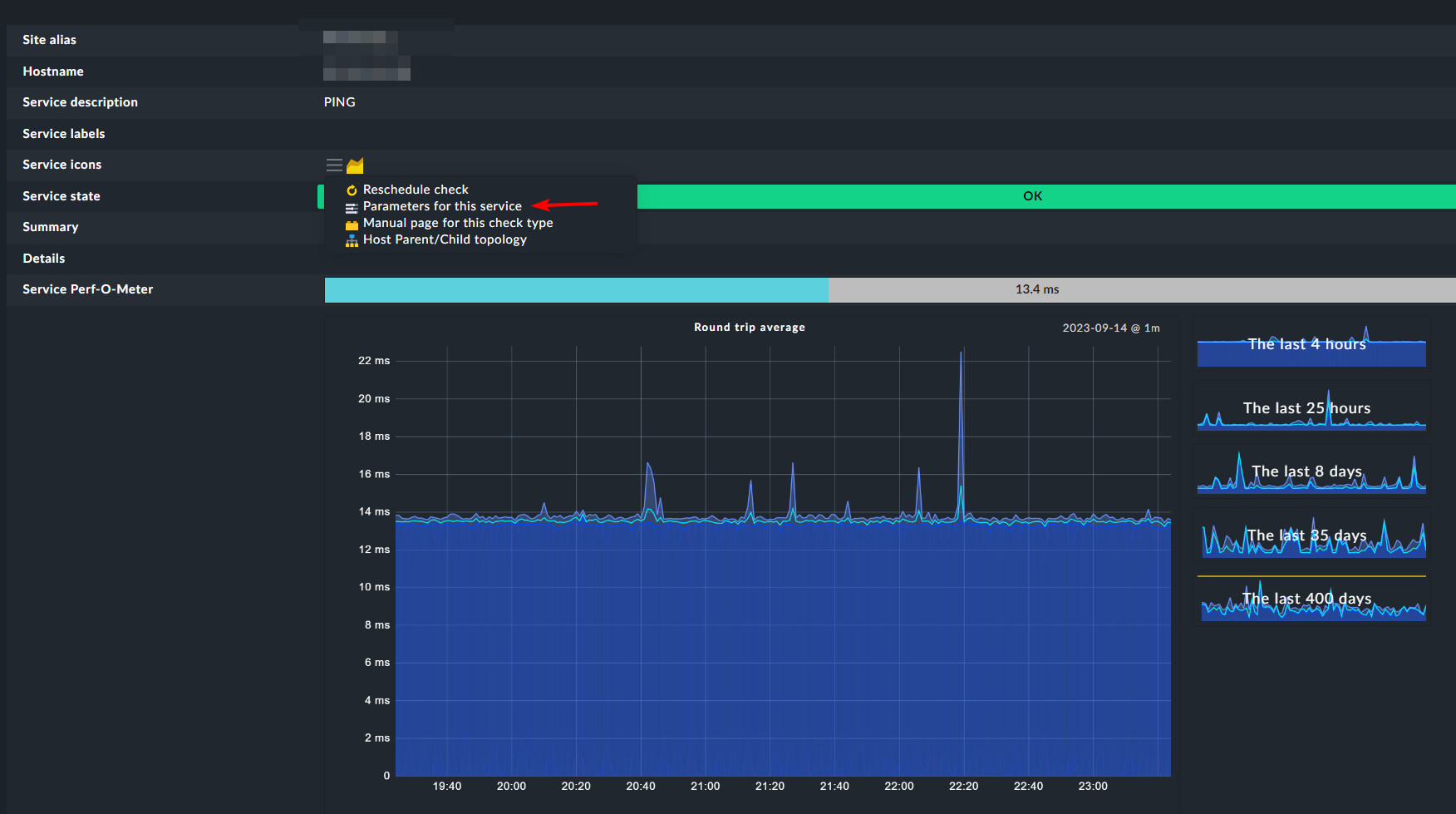
Task: Show The last 25 hours graph
Action: 1311,408
